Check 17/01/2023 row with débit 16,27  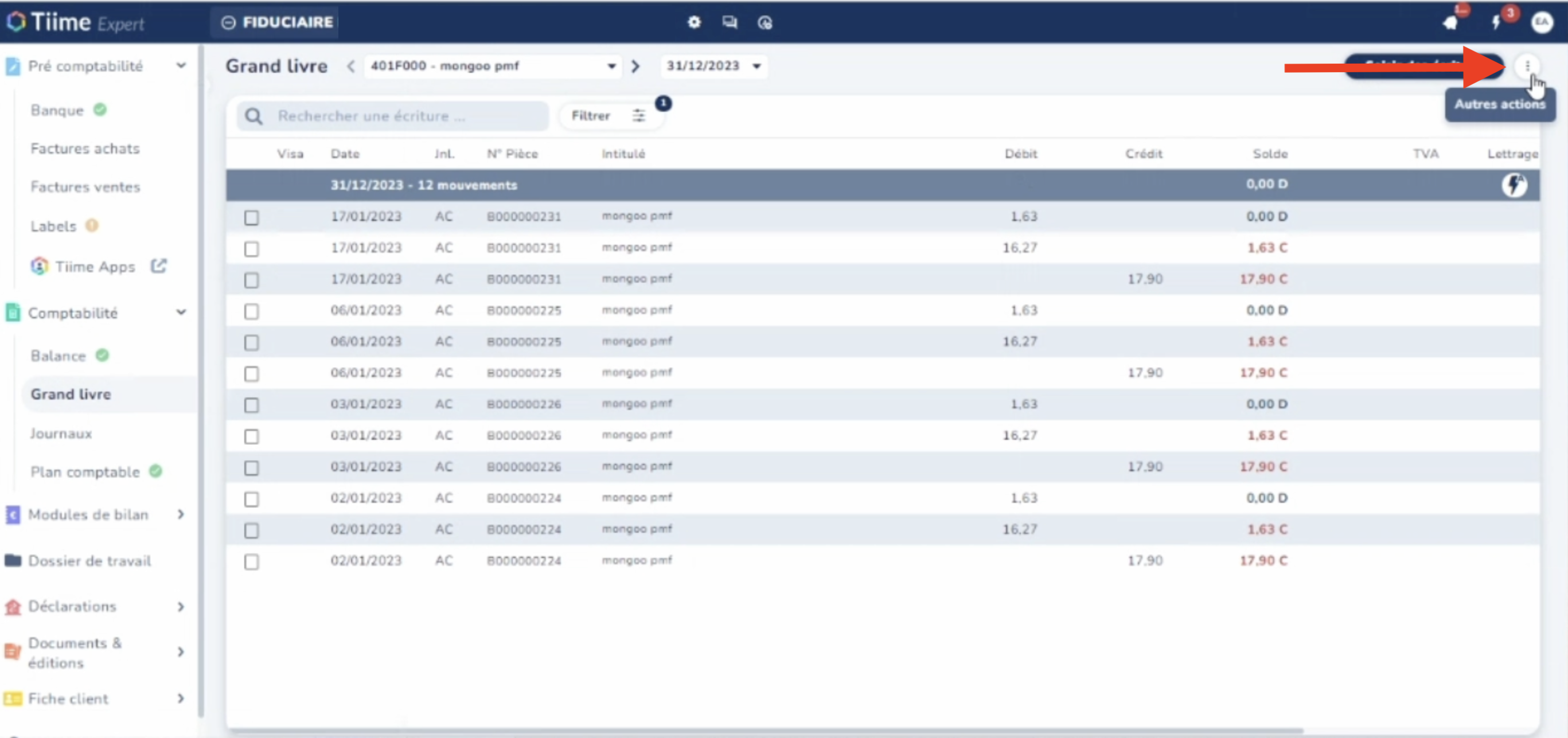251,249
